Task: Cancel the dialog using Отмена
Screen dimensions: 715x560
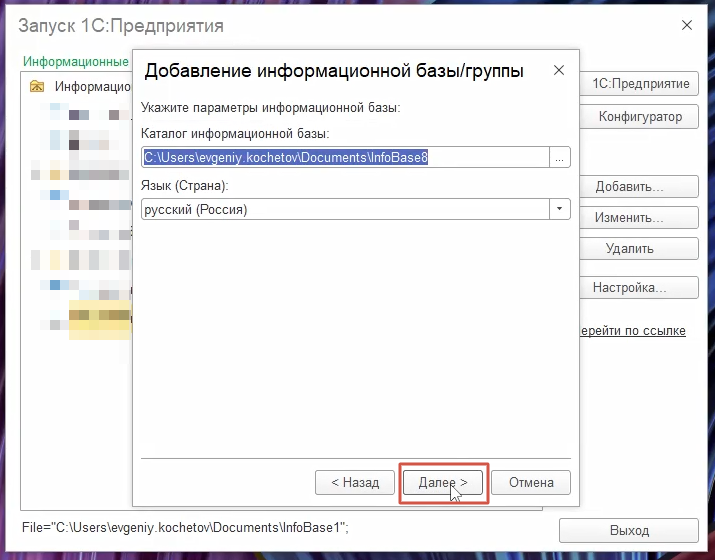Action: [x=531, y=482]
